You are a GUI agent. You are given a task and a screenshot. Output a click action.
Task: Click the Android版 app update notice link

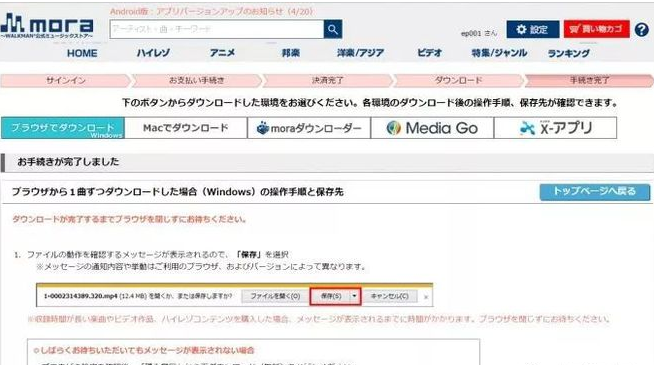tap(211, 11)
